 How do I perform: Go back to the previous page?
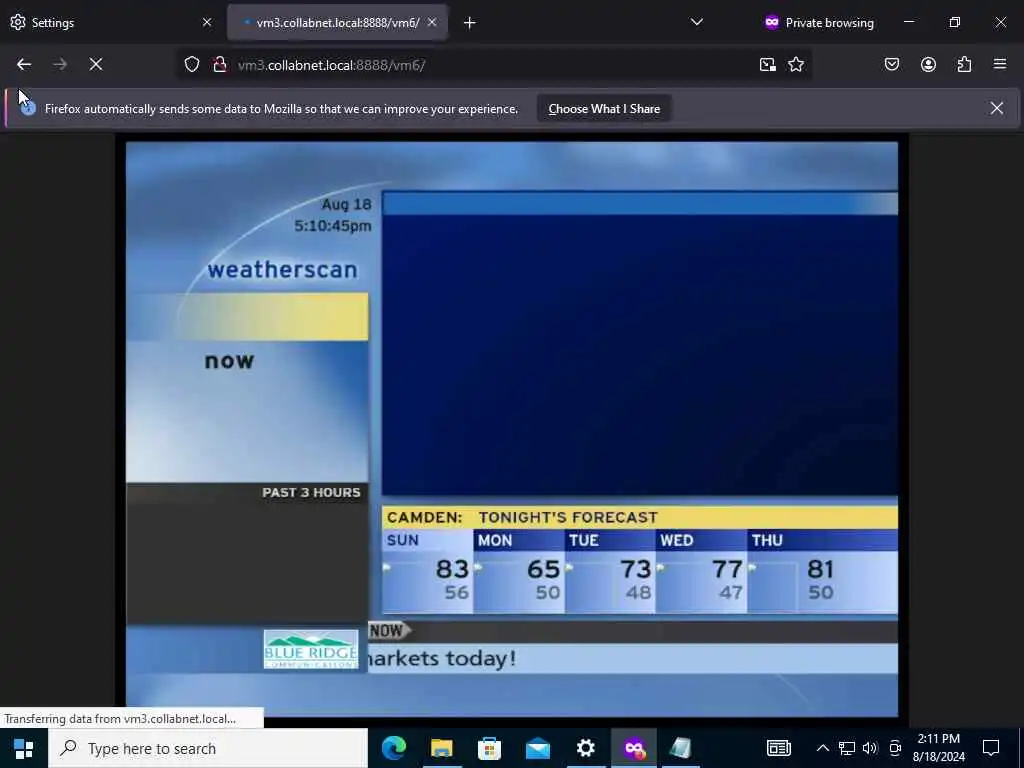(x=24, y=65)
